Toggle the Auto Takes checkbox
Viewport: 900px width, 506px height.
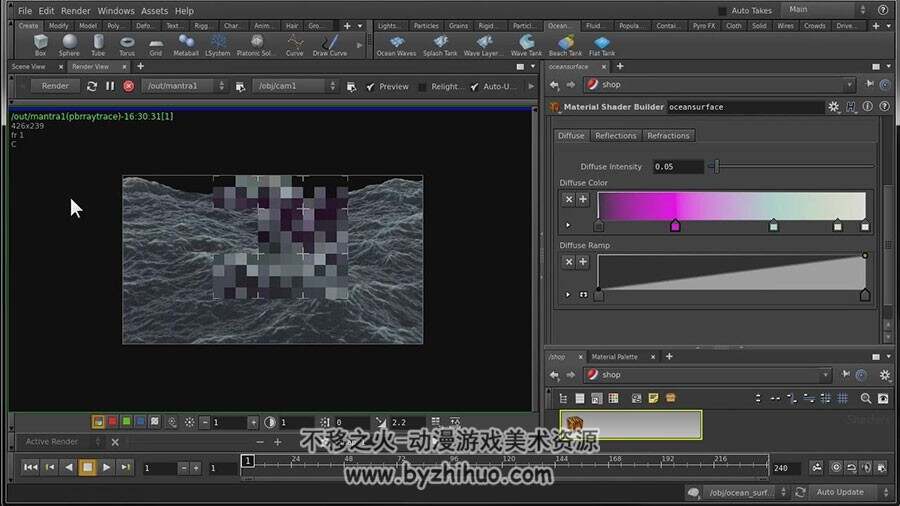722,11
